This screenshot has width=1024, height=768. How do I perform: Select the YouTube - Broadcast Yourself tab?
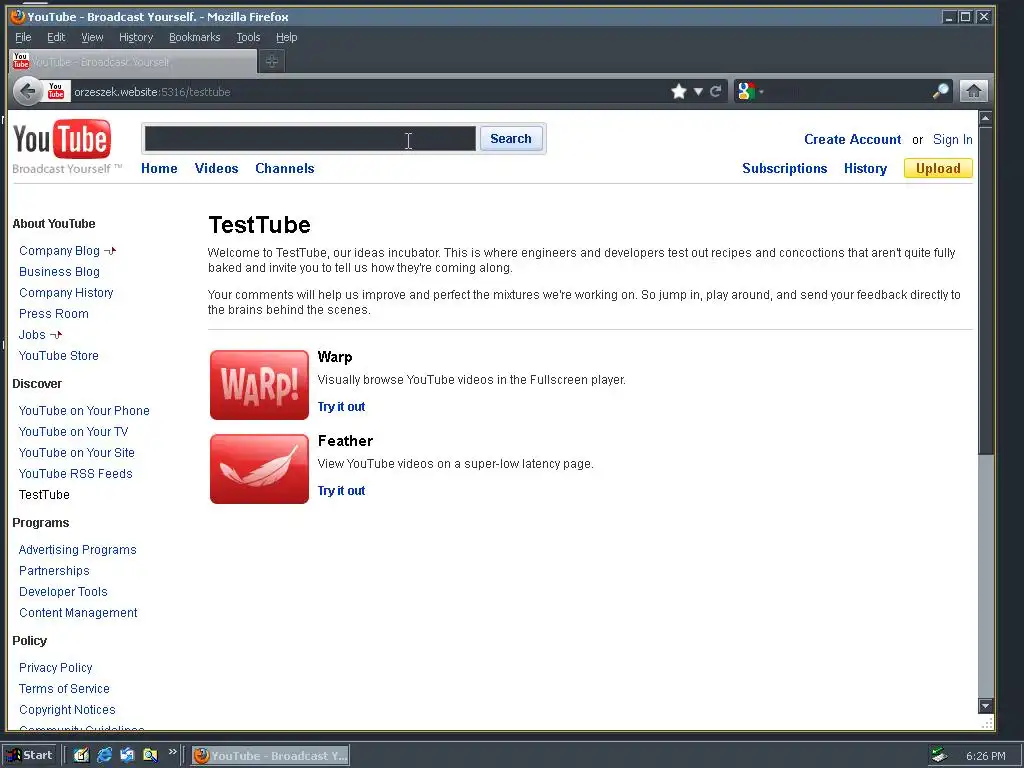[x=133, y=61]
